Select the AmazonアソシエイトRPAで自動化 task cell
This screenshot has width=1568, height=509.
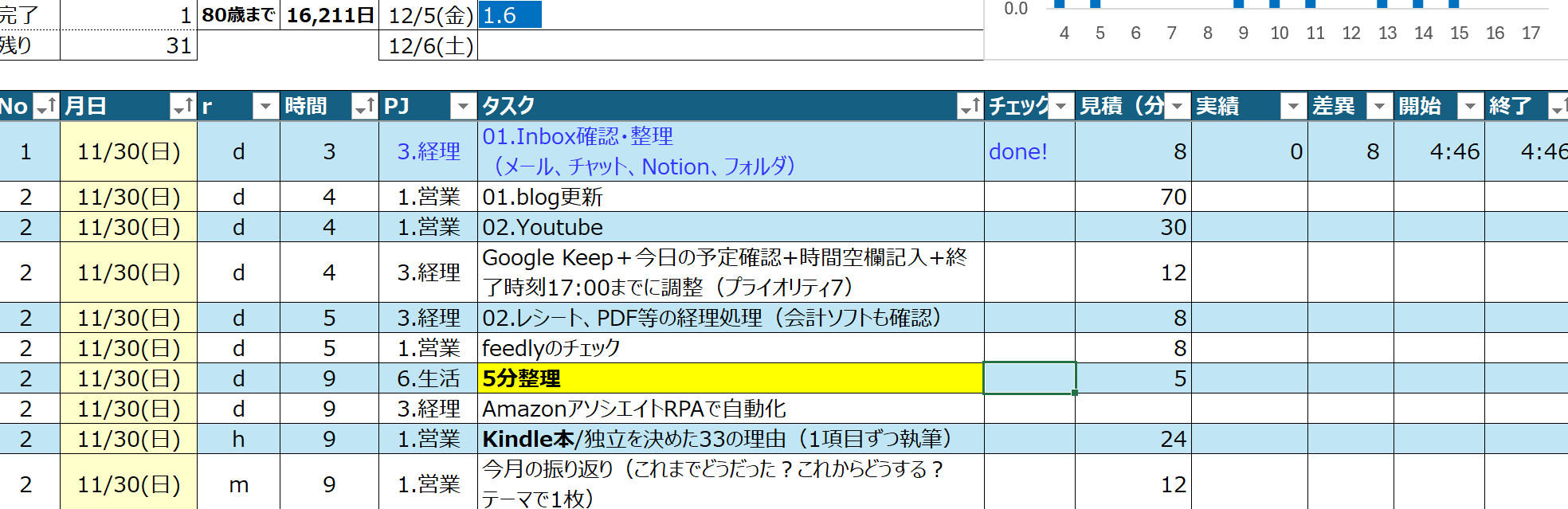(730, 409)
